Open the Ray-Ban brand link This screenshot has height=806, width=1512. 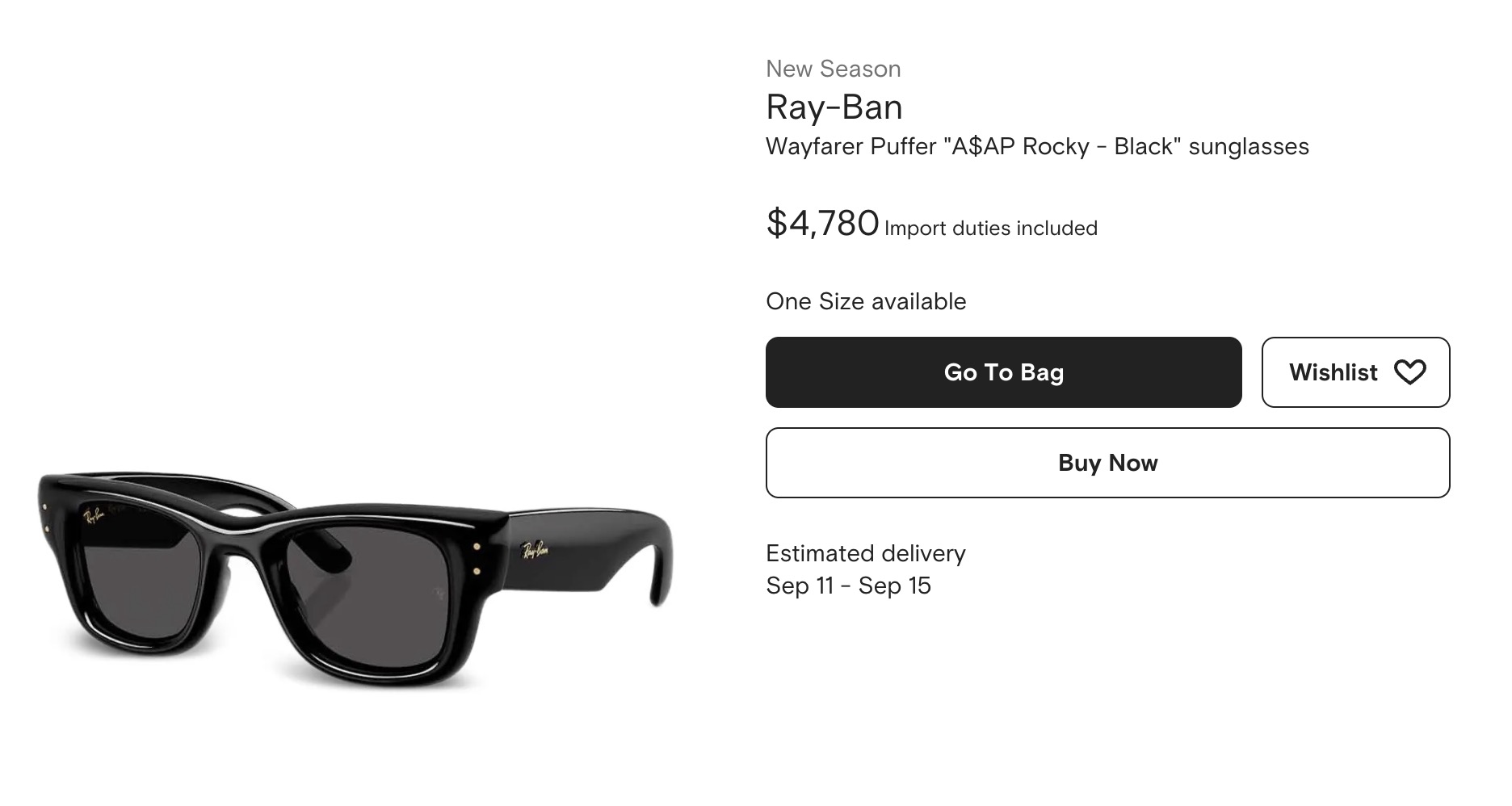click(834, 107)
